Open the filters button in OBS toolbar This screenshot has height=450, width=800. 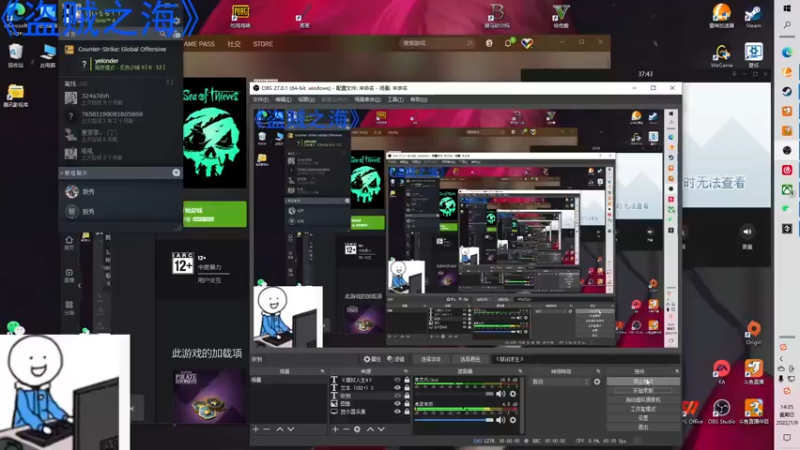396,359
